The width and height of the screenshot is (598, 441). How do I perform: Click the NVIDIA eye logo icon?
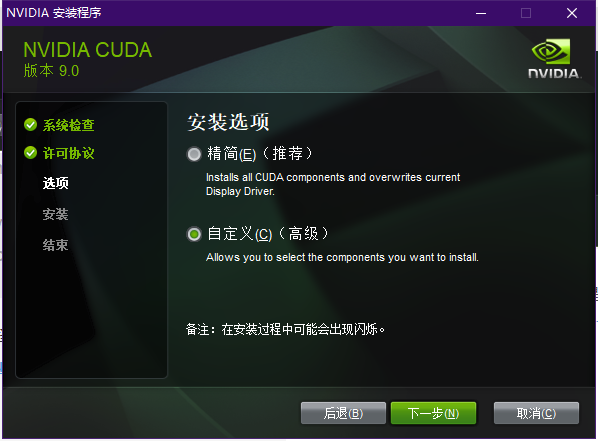[551, 52]
